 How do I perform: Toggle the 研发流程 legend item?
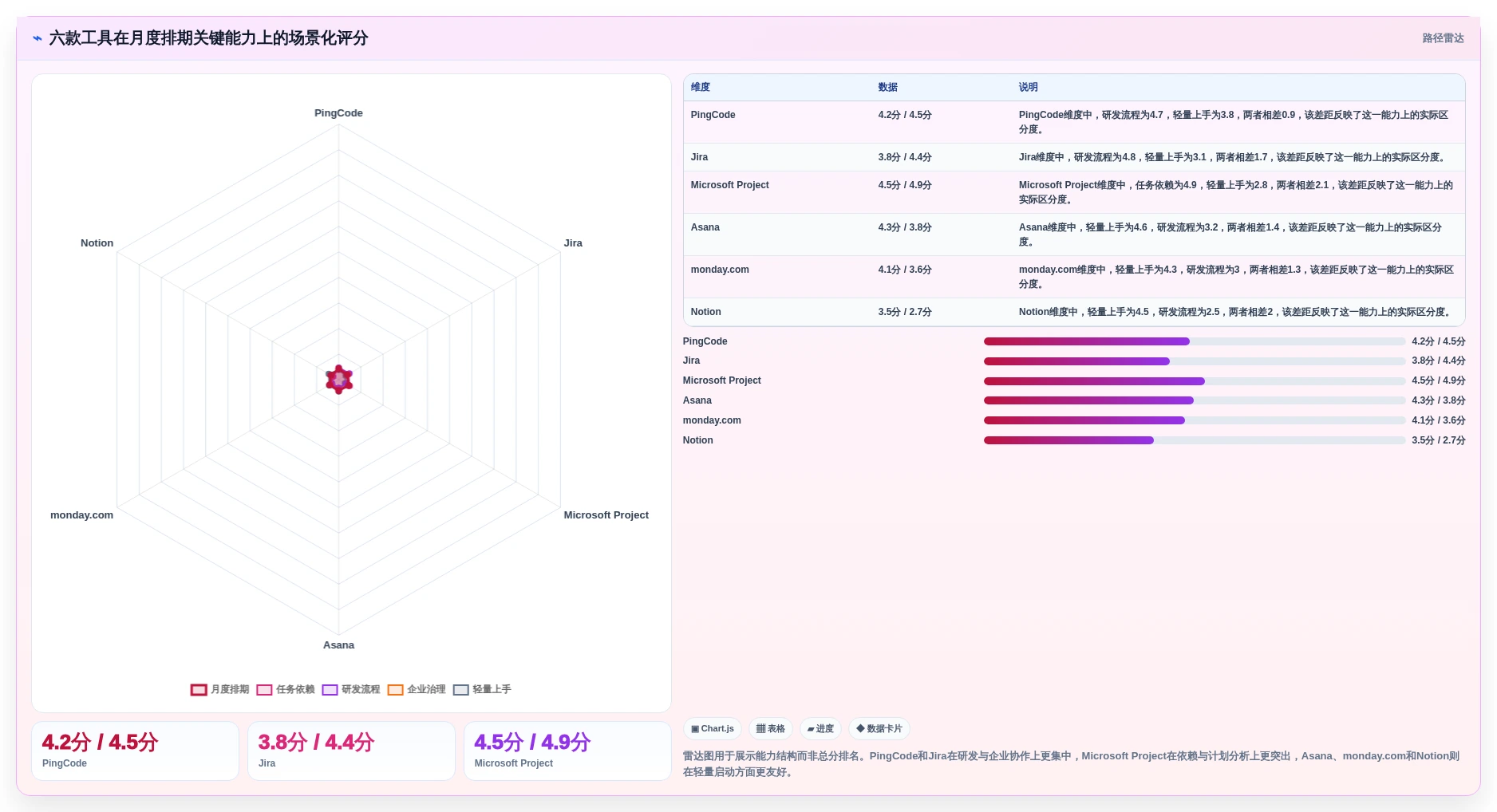pos(351,689)
